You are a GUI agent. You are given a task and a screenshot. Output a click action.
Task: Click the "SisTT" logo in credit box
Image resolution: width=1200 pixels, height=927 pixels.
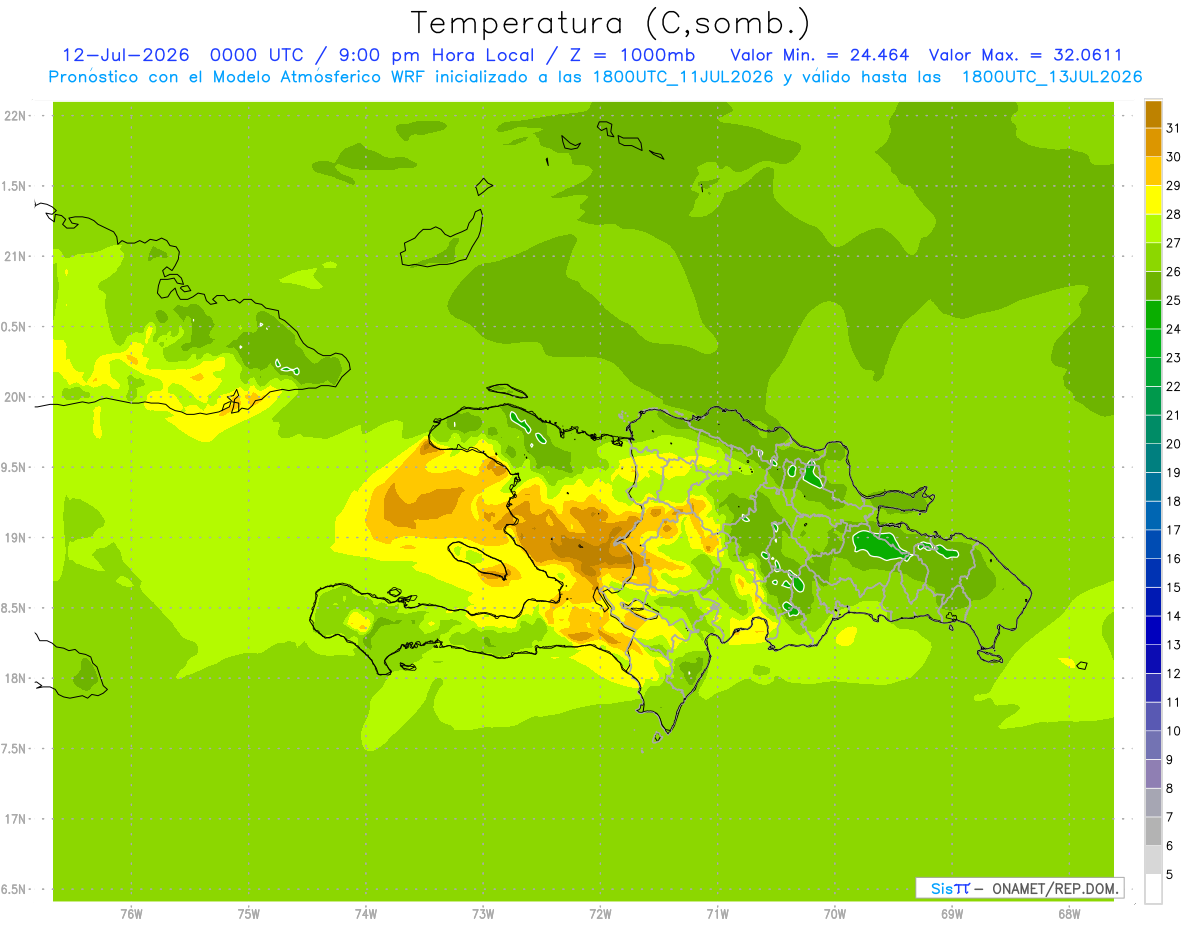[x=949, y=888]
